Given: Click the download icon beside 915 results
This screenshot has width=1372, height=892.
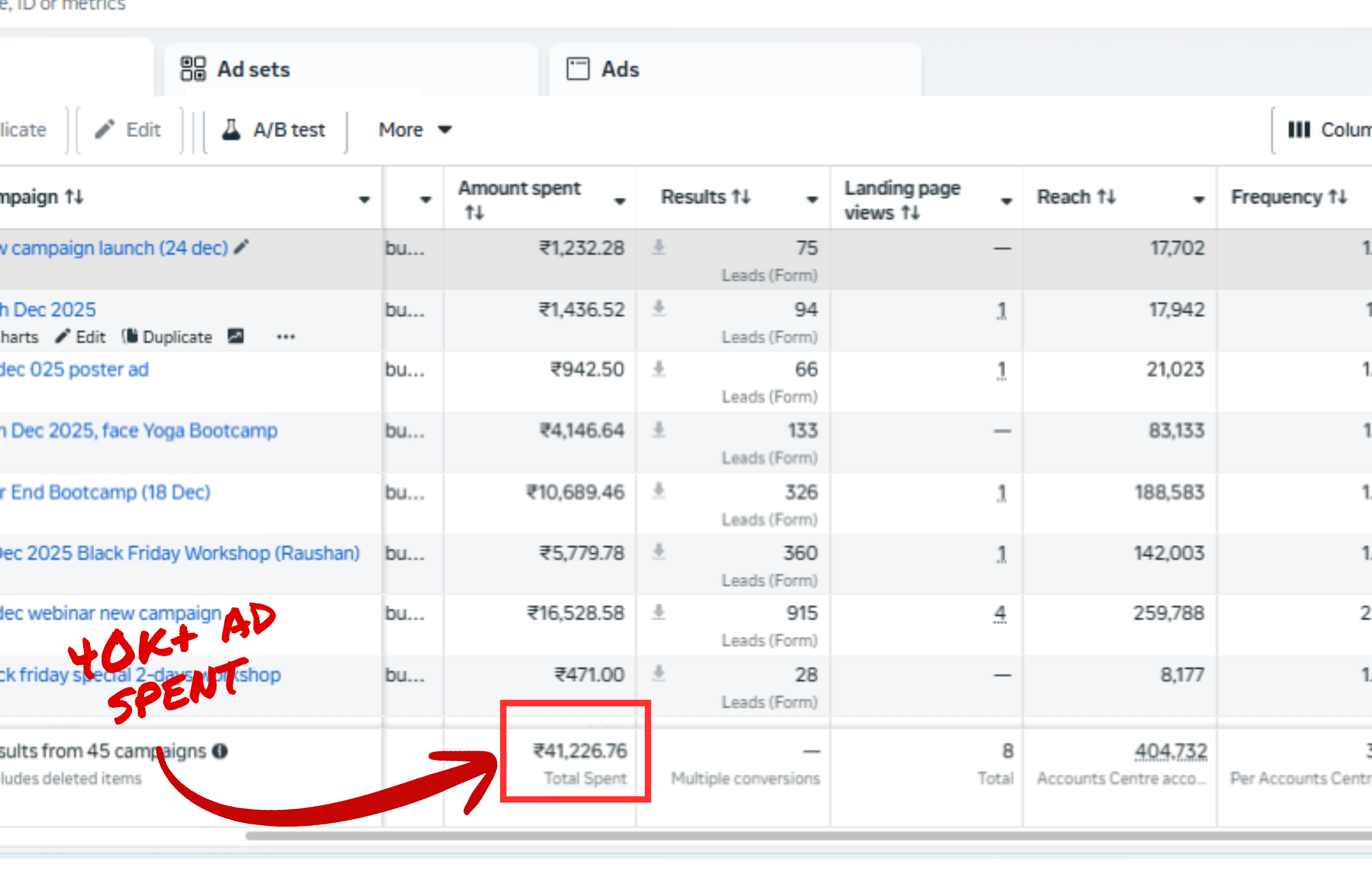Looking at the screenshot, I should click(x=659, y=612).
